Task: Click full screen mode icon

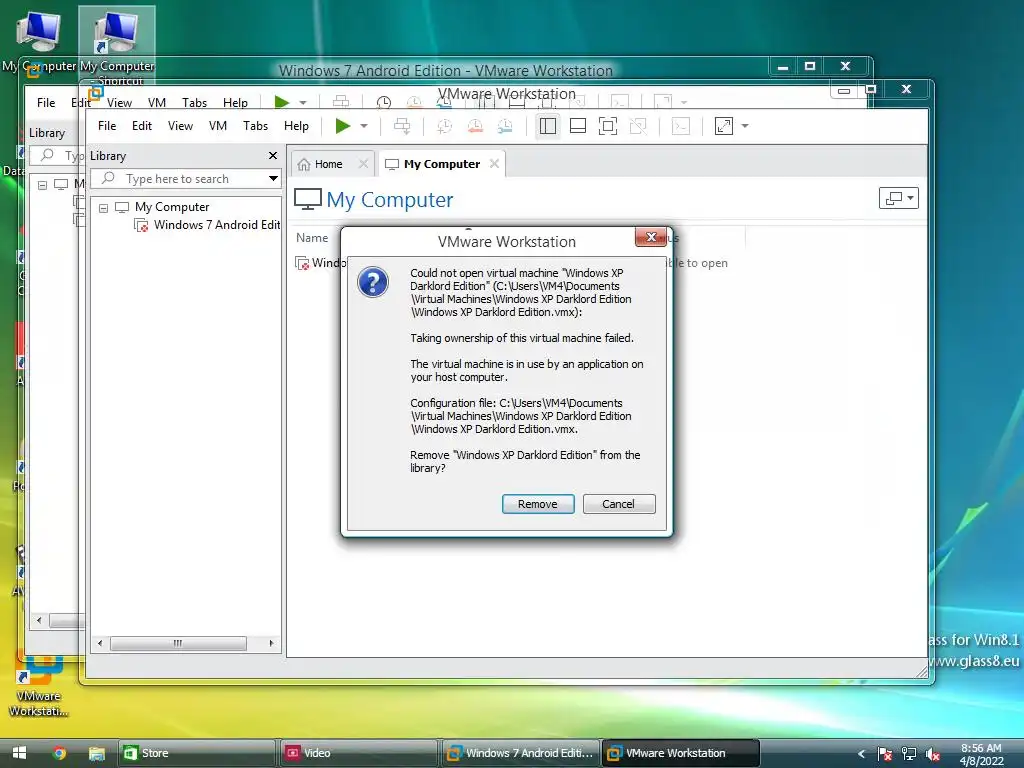Action: 608,126
